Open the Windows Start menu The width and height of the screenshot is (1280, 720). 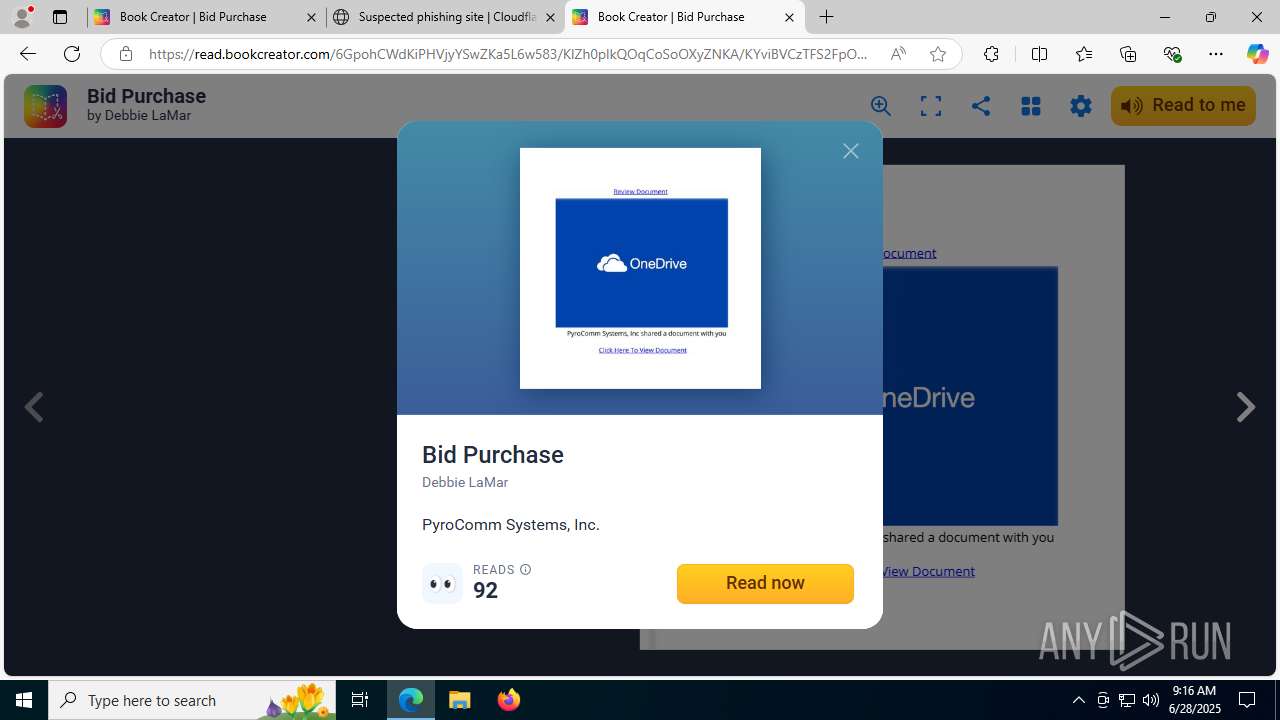24,700
